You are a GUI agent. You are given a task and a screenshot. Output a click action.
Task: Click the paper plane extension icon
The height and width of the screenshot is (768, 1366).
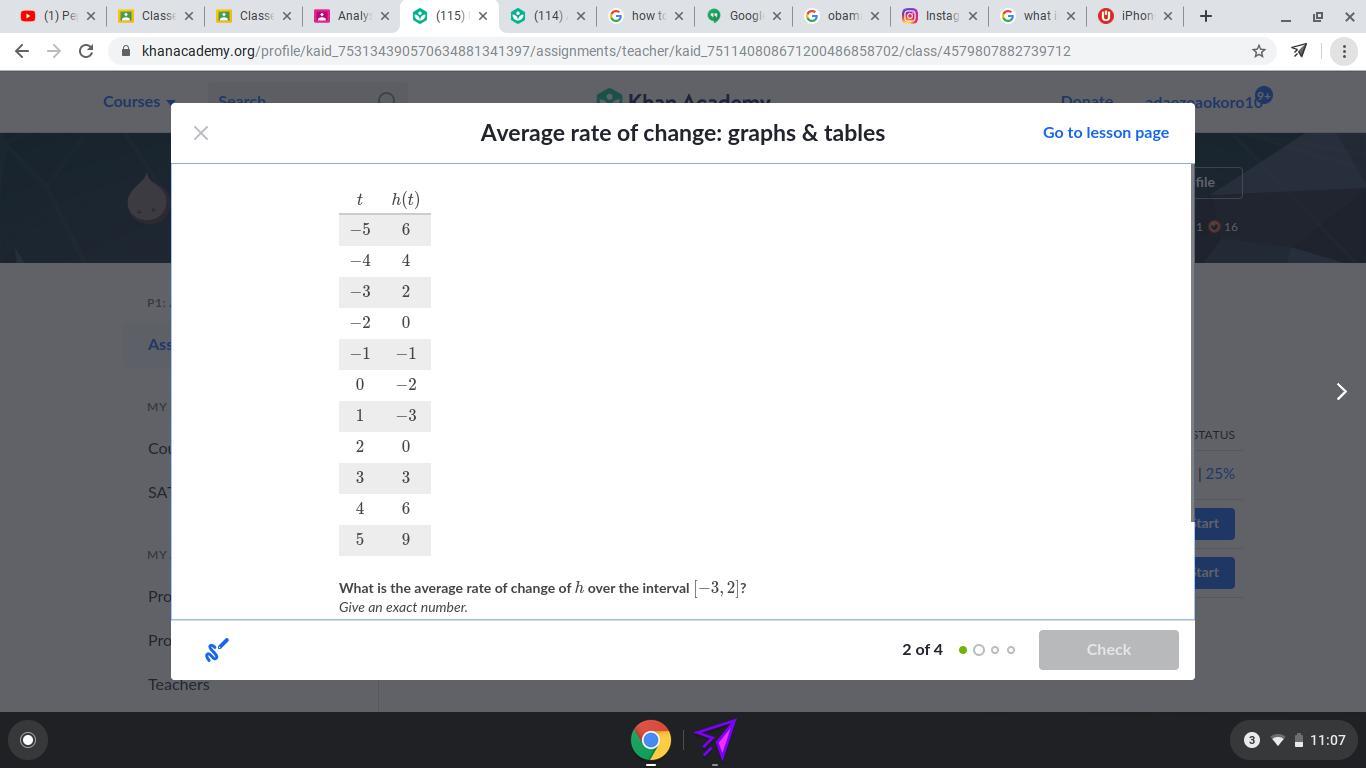tap(1299, 51)
